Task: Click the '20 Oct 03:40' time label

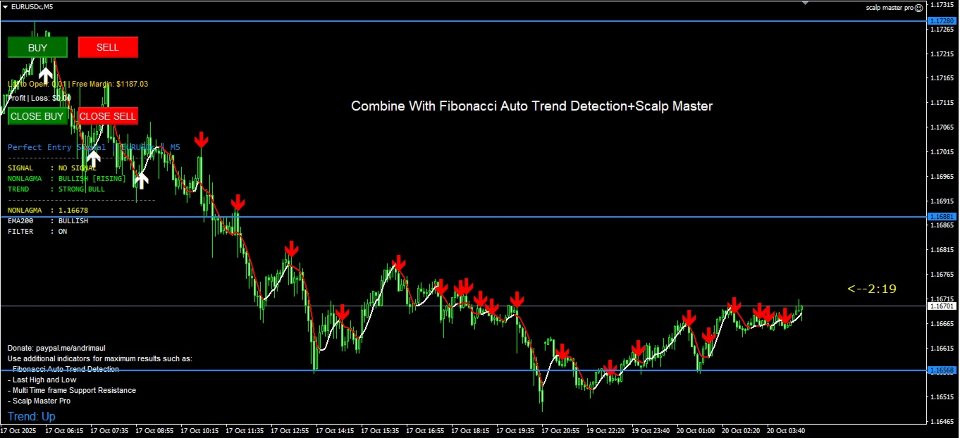Action: [787, 430]
